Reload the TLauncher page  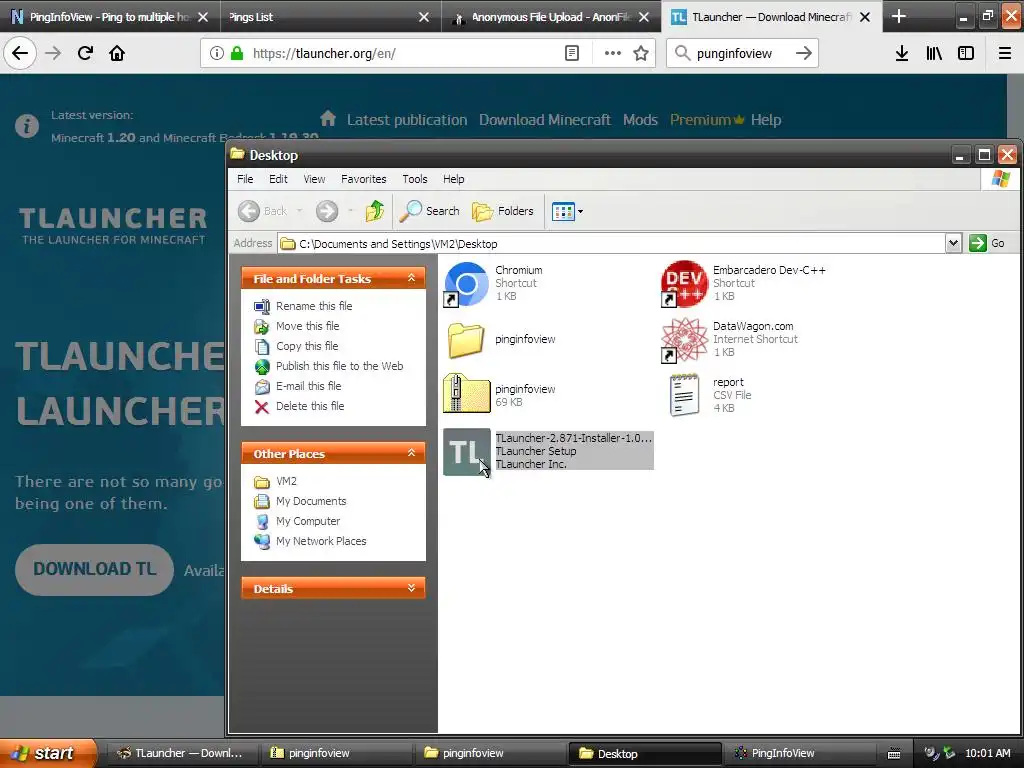[85, 54]
